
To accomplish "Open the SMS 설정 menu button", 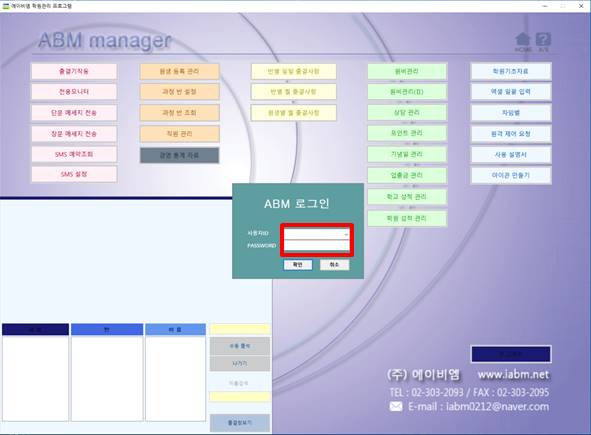I will (74, 174).
